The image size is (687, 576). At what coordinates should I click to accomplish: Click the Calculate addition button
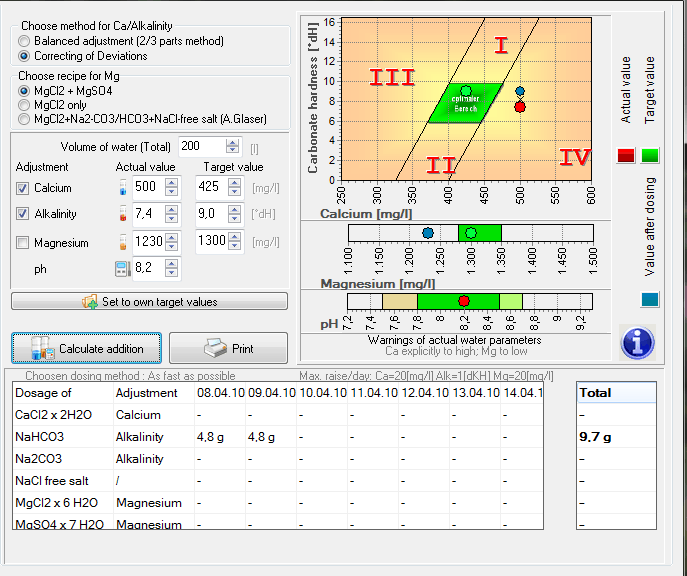tap(86, 348)
